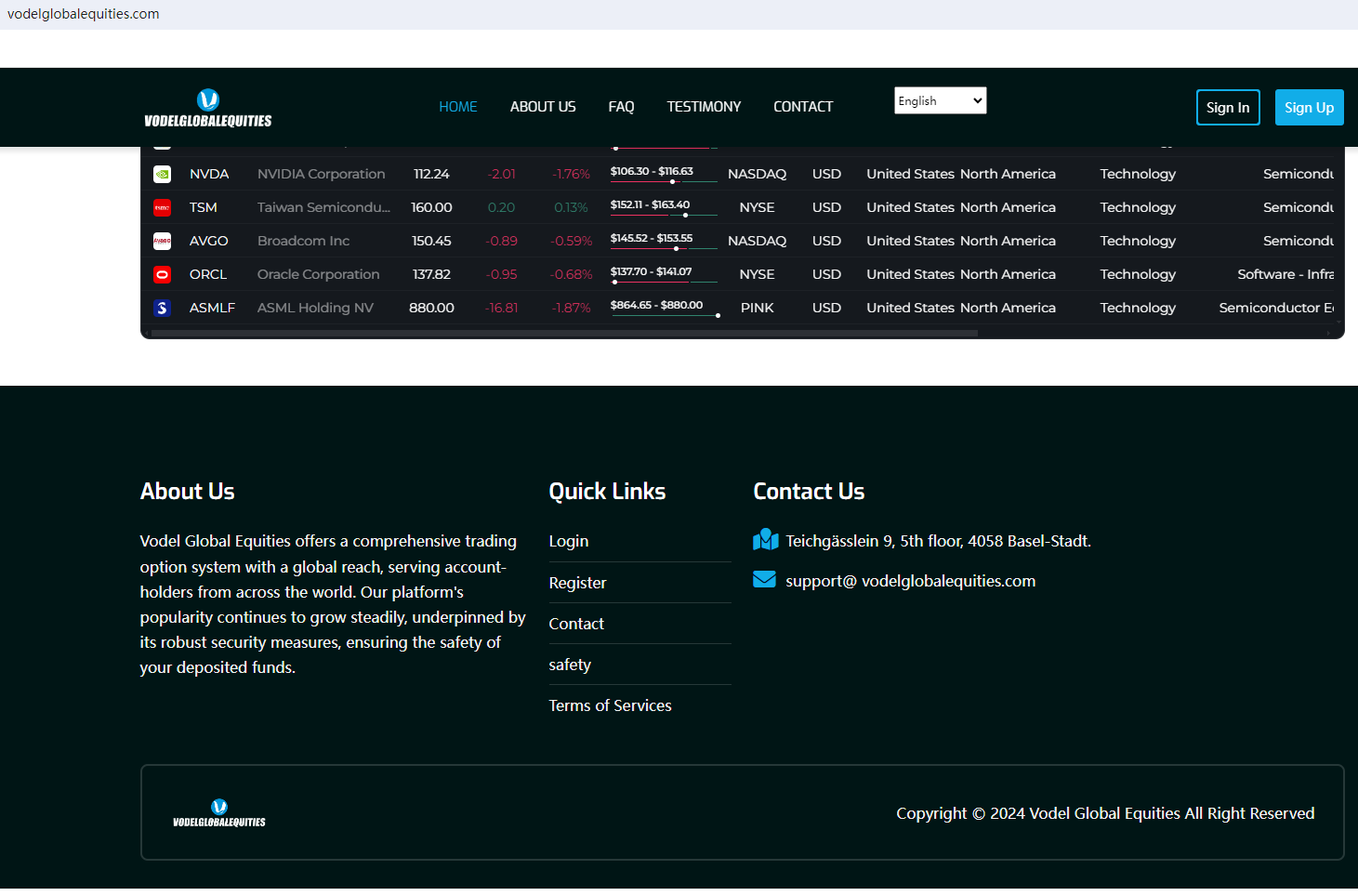Click the Oracle red logo icon
The width and height of the screenshot is (1358, 896).
(x=162, y=274)
